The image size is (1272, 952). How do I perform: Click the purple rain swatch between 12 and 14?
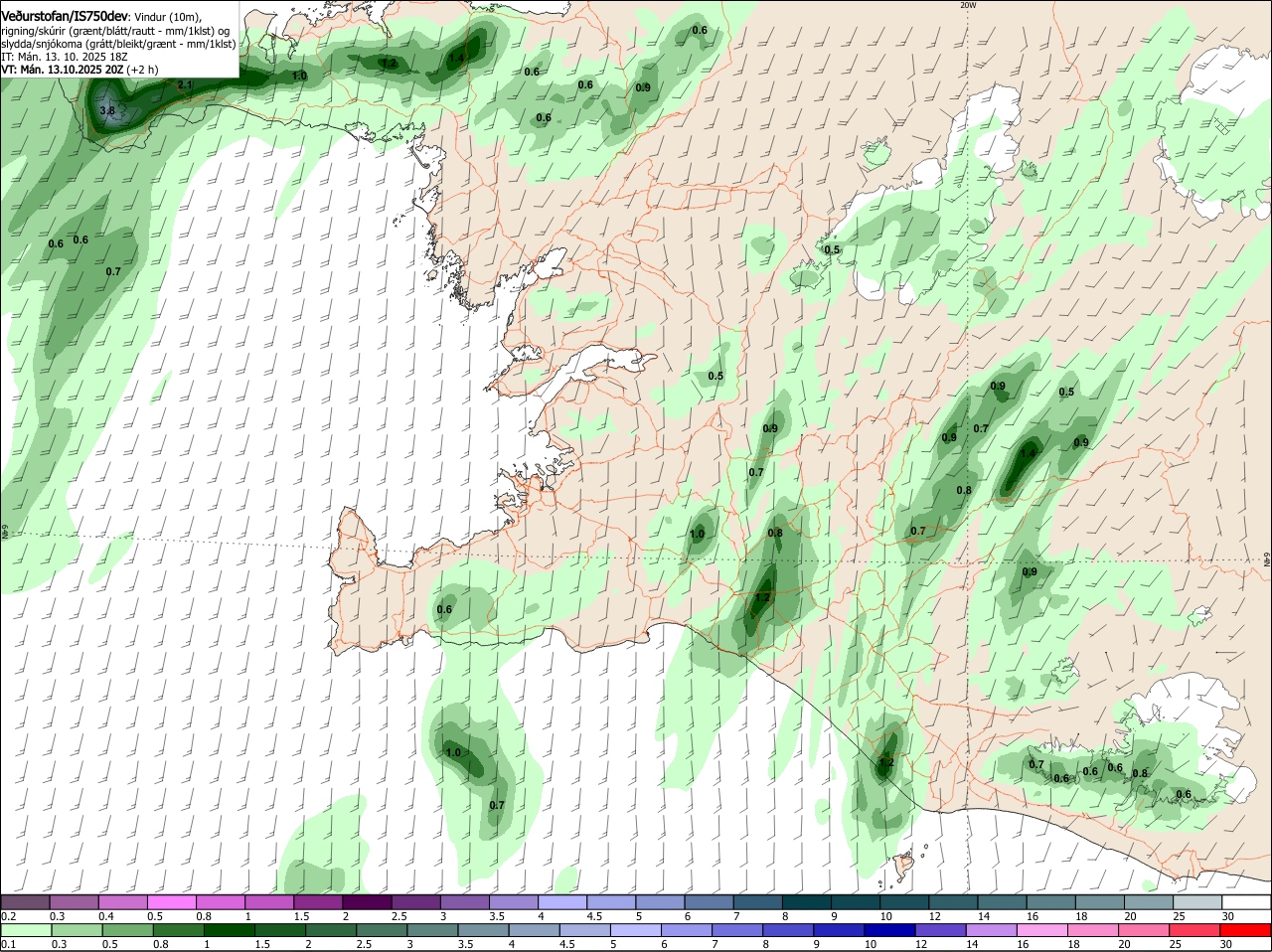point(941,931)
